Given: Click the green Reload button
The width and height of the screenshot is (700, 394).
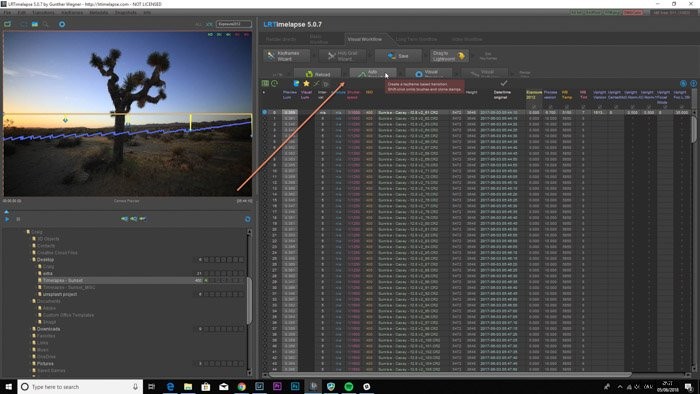Looking at the screenshot, I should coord(318,74).
